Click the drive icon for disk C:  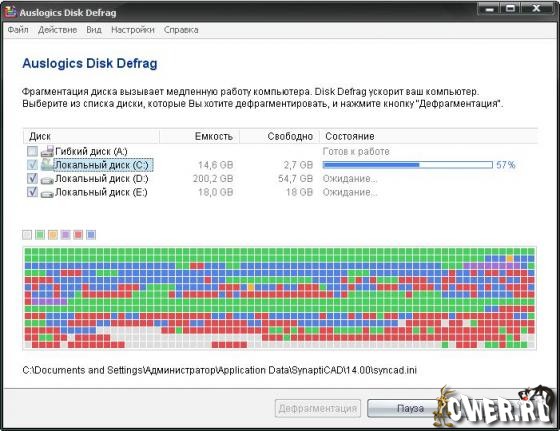[47, 165]
